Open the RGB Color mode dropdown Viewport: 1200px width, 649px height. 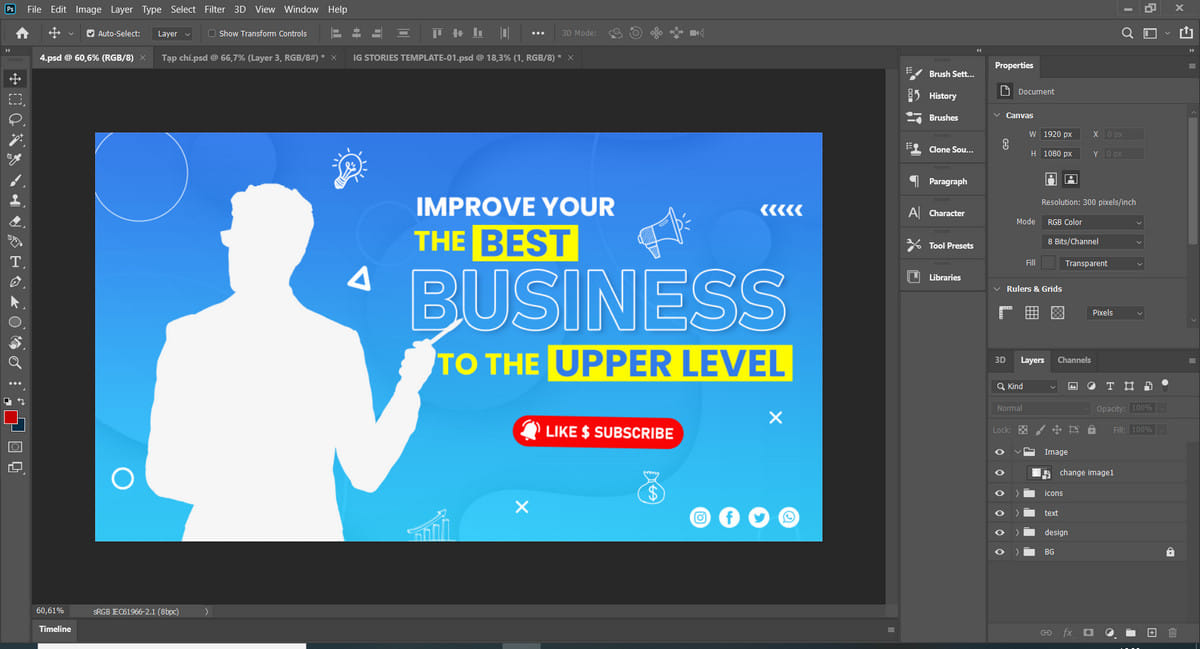pos(1093,222)
